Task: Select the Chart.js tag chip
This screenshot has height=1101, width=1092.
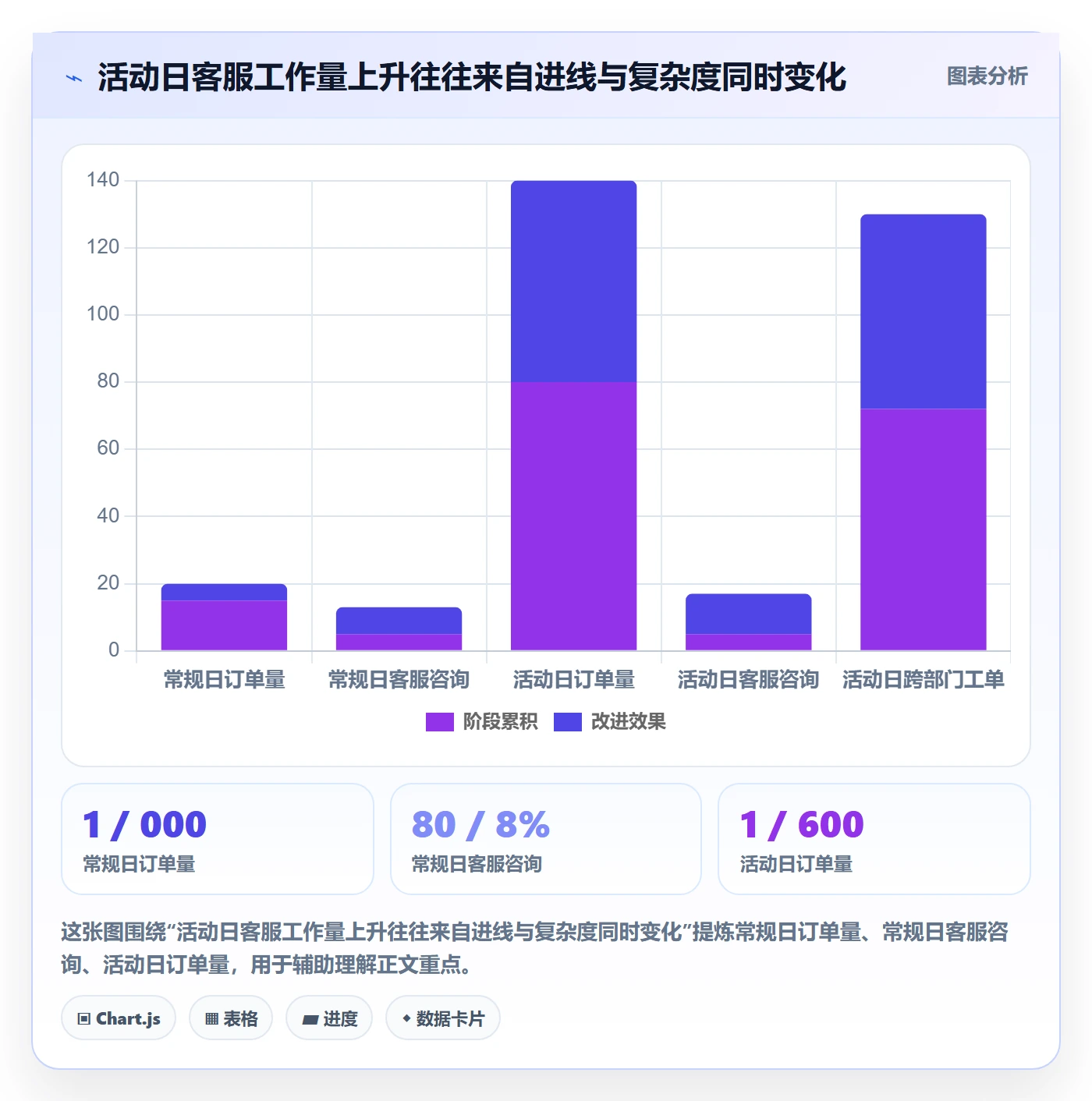Action: [x=119, y=1018]
